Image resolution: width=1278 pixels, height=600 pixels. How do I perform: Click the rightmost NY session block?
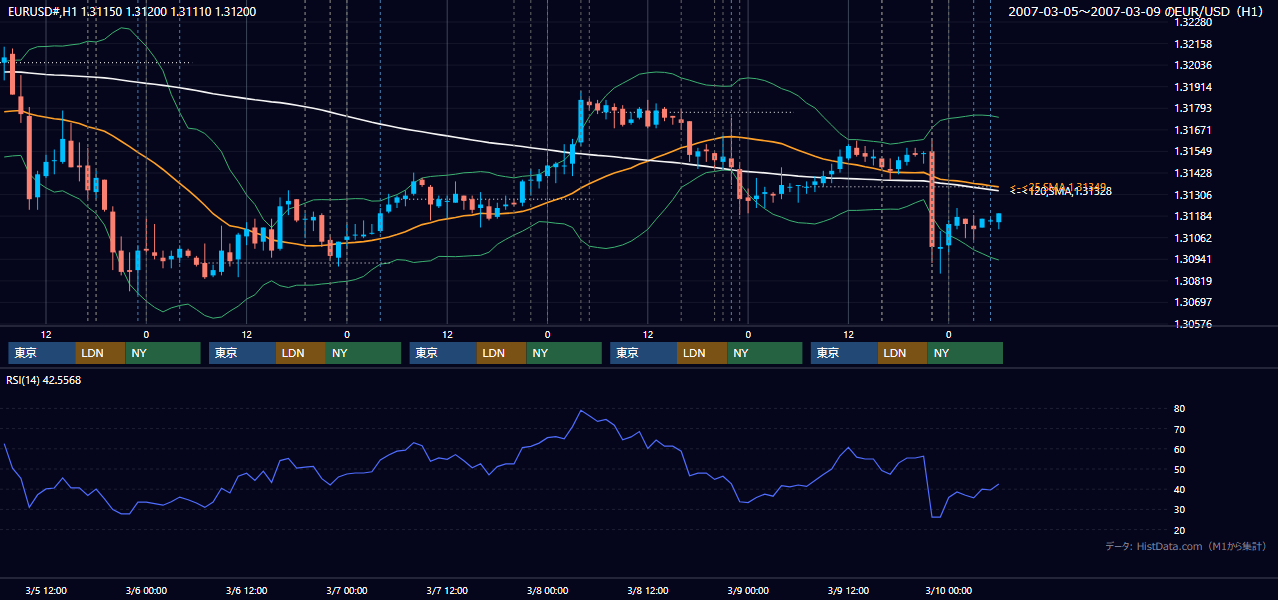[x=965, y=353]
